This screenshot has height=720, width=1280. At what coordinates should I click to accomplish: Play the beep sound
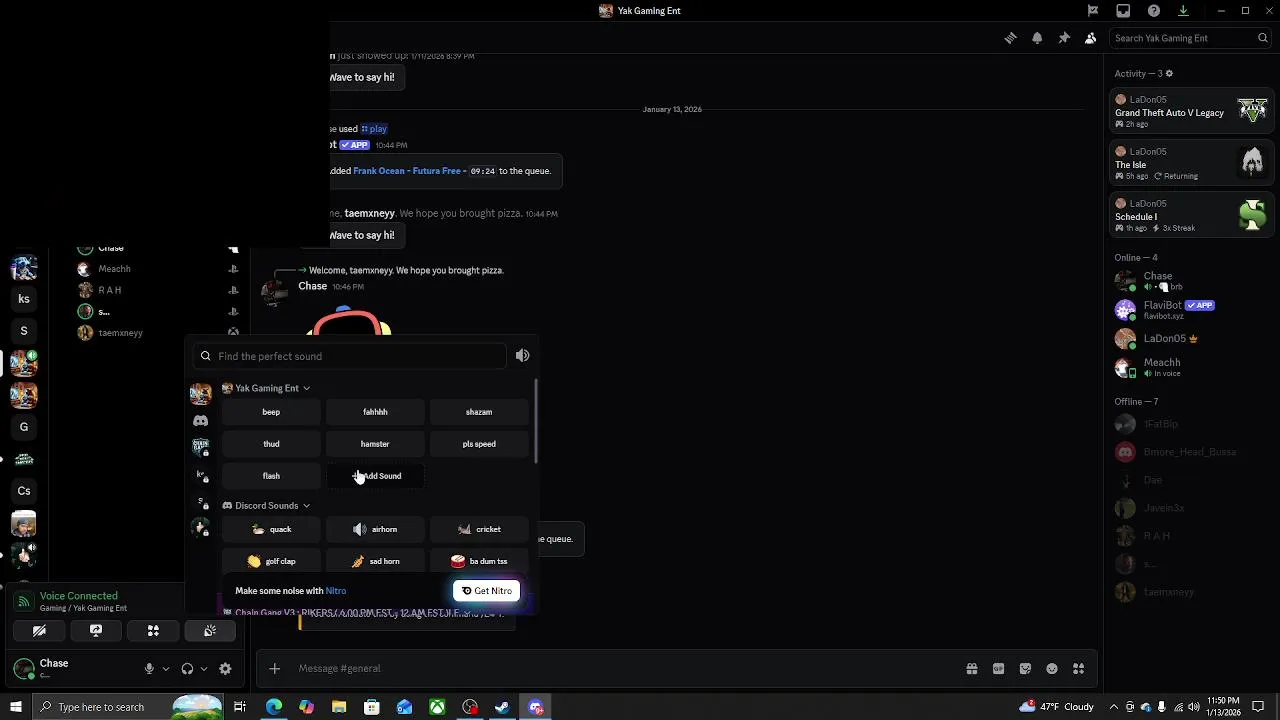[271, 412]
